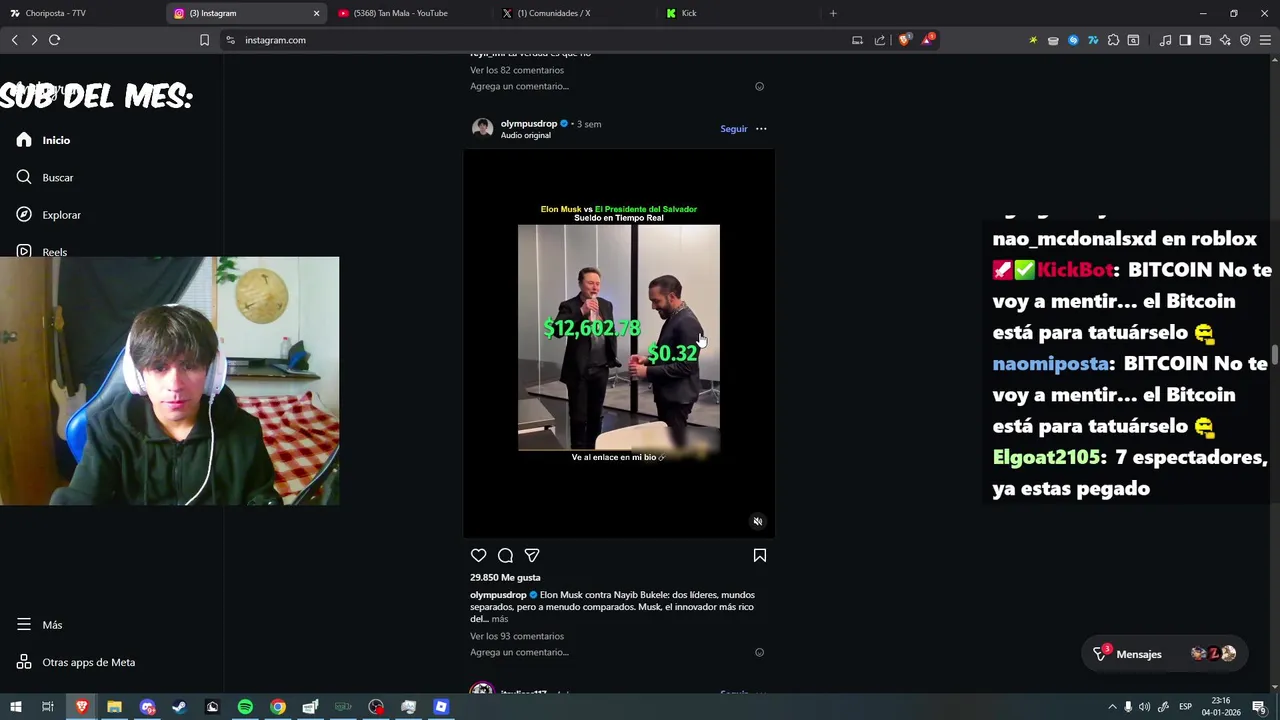
Task: Open the 7TV extension icon in toolbar
Action: (1093, 40)
